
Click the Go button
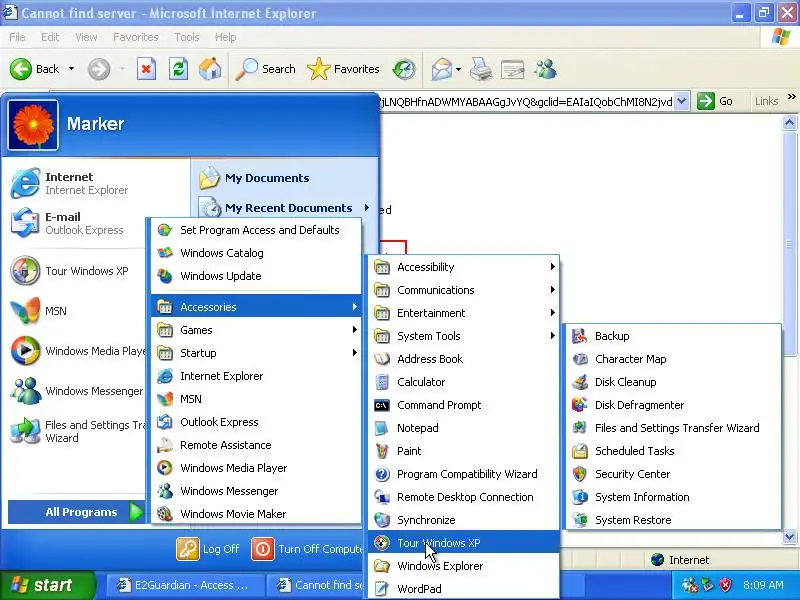click(x=716, y=101)
